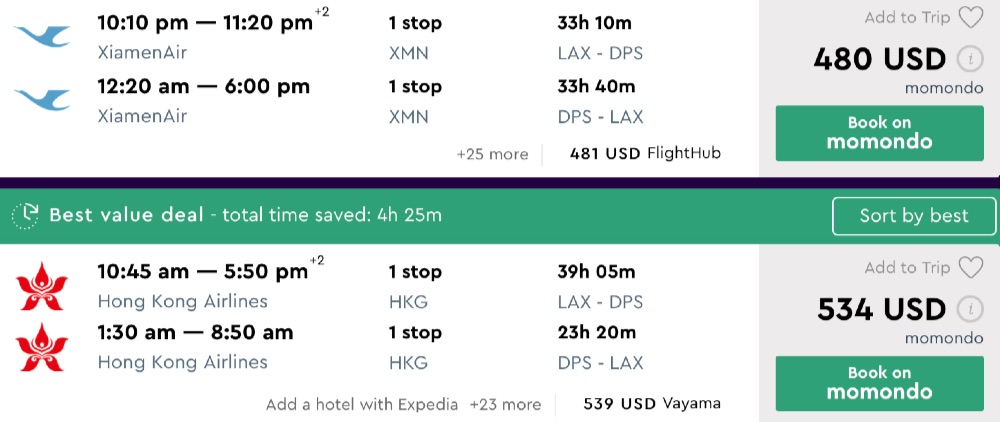The width and height of the screenshot is (1000, 422).
Task: Select the 10:10 pm — 11:20 pm flight time
Action: (x=205, y=23)
